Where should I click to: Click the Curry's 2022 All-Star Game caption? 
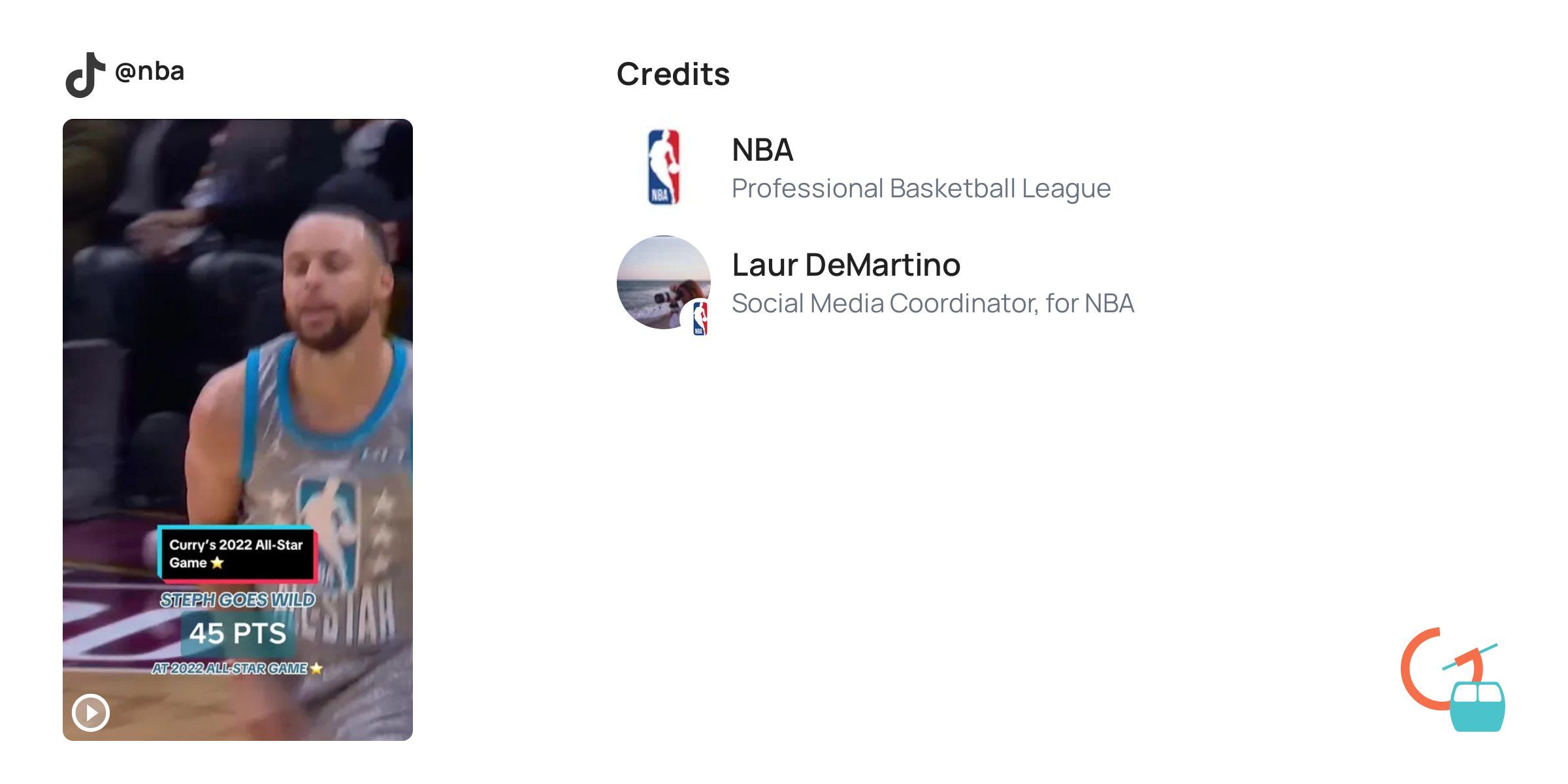tap(237, 554)
